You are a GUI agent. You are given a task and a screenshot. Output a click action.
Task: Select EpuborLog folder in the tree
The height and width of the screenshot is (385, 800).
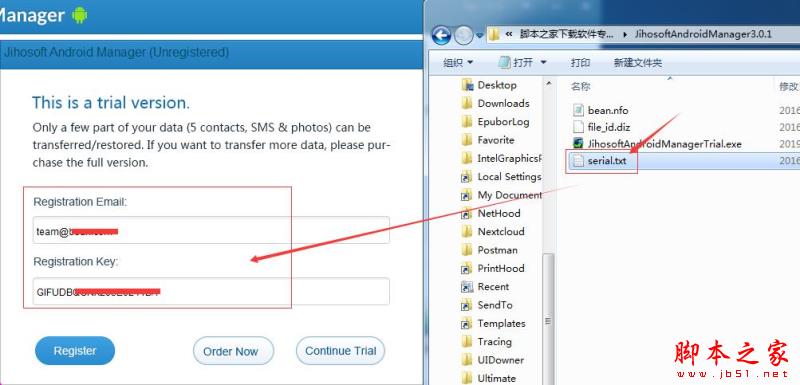pos(503,122)
